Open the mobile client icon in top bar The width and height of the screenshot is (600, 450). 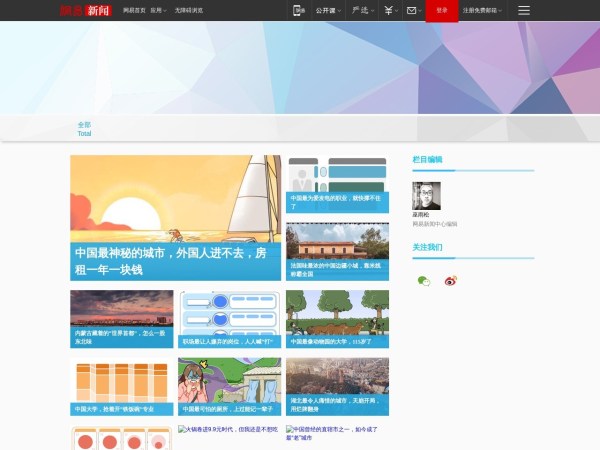click(298, 10)
